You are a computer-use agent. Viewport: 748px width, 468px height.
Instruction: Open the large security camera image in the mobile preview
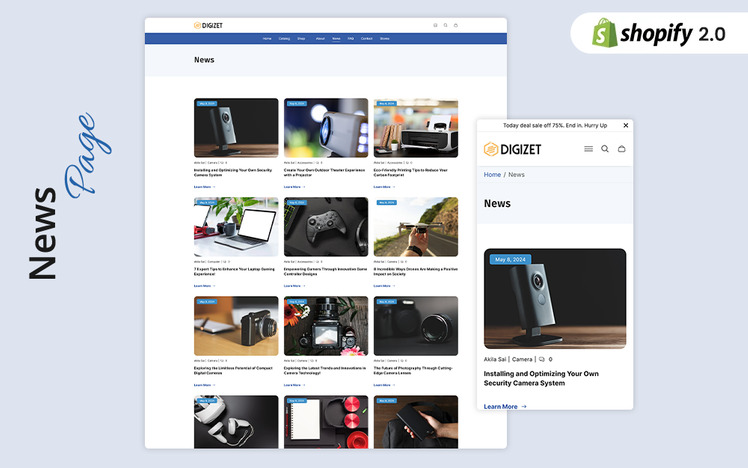(555, 299)
